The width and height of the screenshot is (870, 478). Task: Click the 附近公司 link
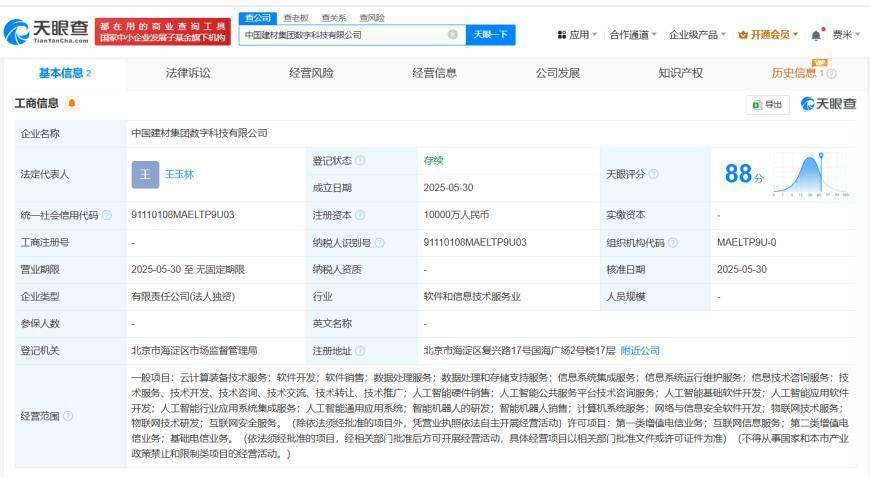point(640,351)
